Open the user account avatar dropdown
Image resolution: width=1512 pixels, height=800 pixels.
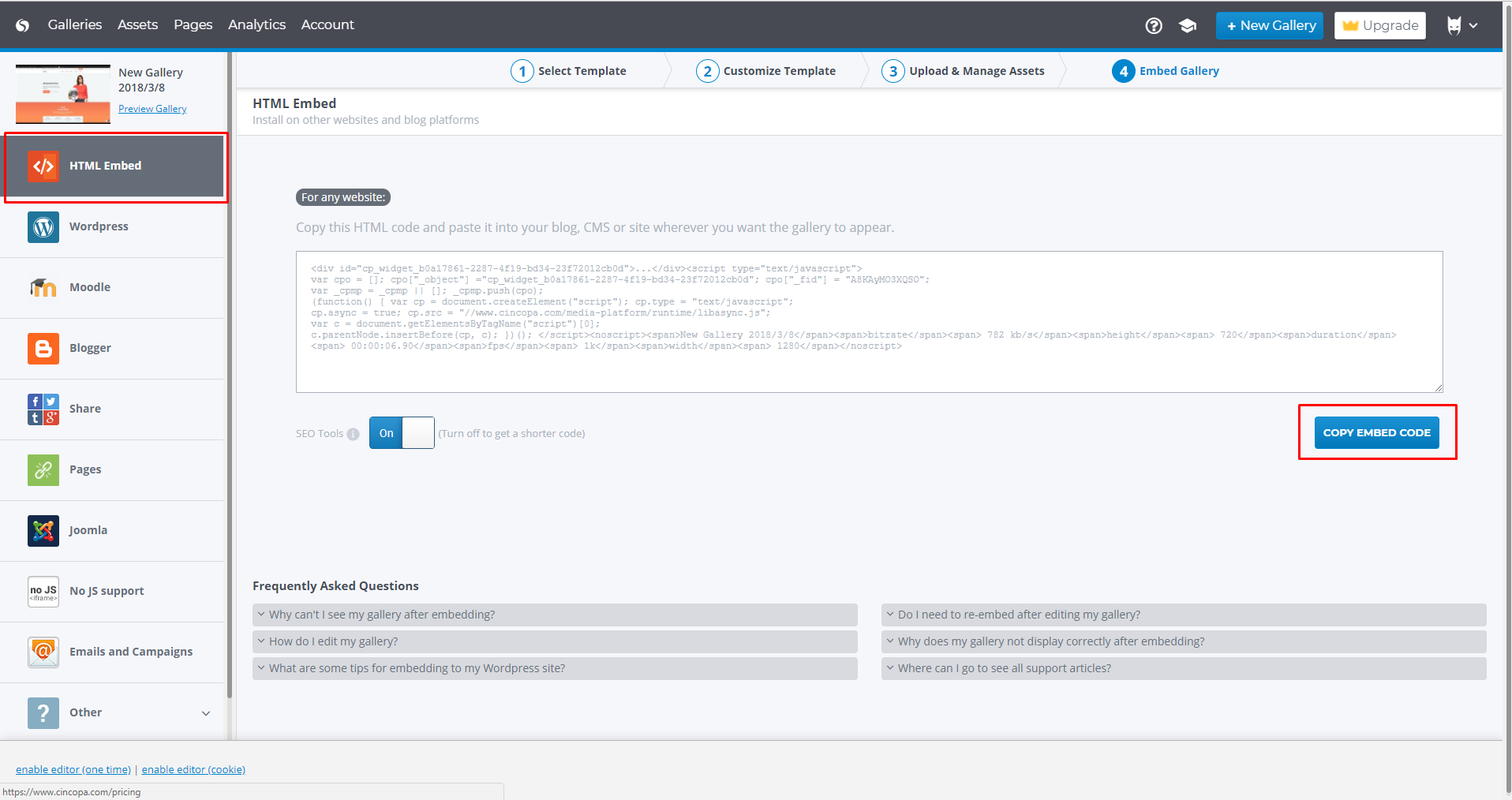(x=1461, y=25)
